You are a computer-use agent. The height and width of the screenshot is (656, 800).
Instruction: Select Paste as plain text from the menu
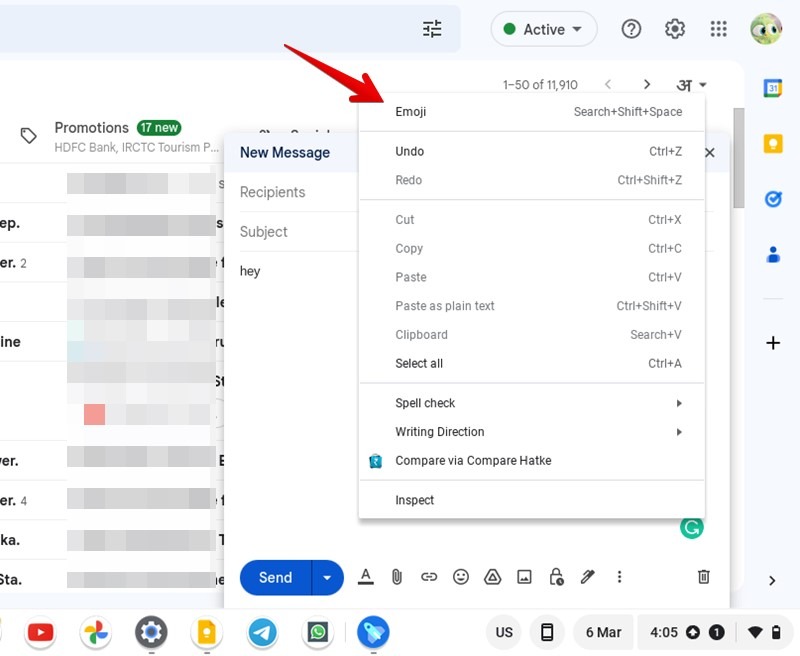[x=444, y=305]
